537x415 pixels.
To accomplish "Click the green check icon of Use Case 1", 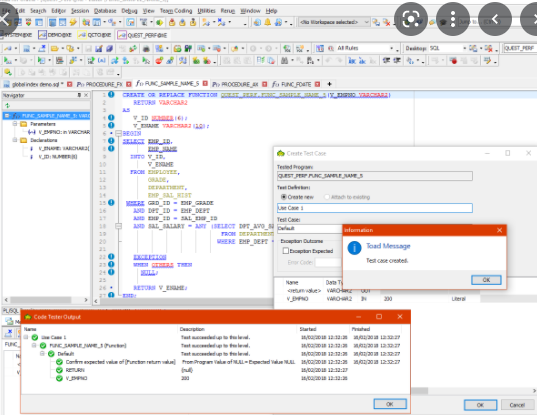I will (35, 338).
